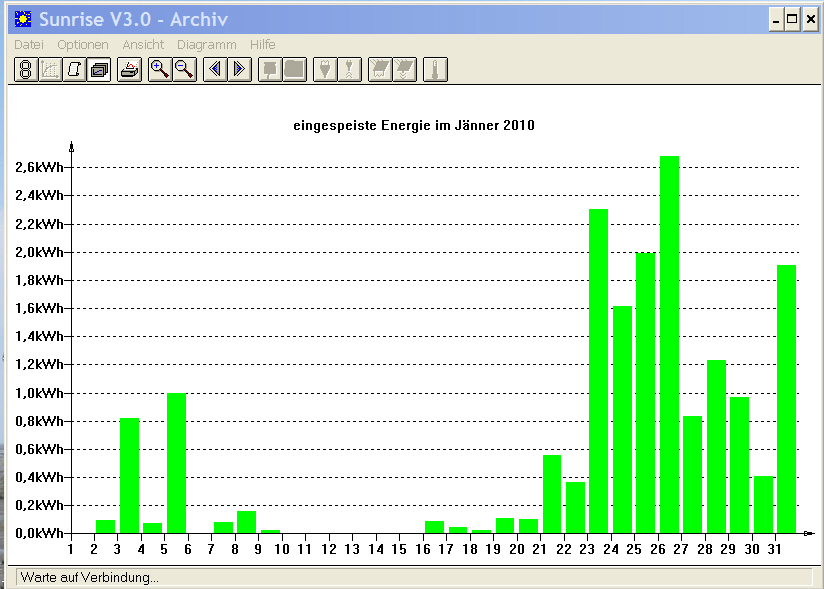Click the x-axis day label '10'

(x=282, y=549)
